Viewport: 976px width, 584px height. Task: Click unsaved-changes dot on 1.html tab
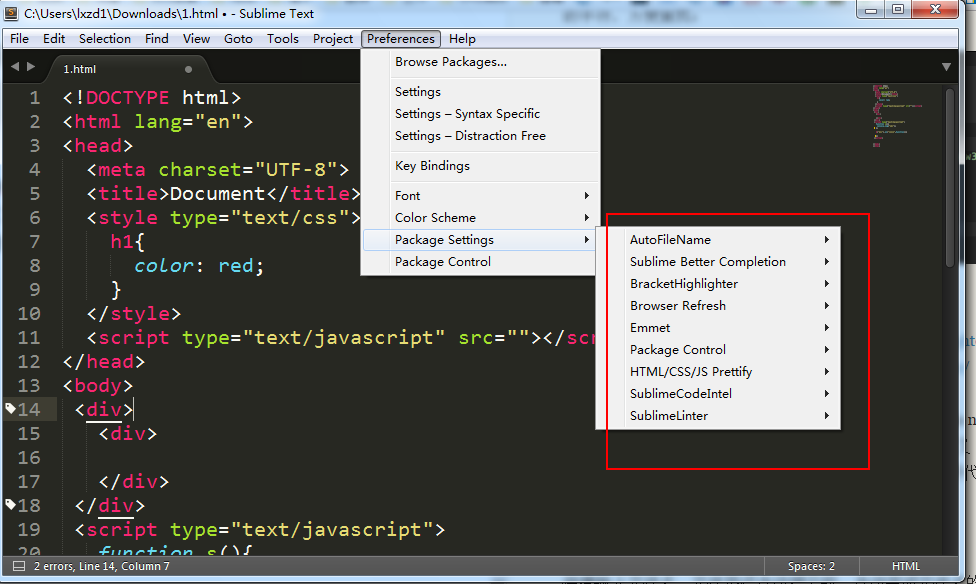point(189,69)
